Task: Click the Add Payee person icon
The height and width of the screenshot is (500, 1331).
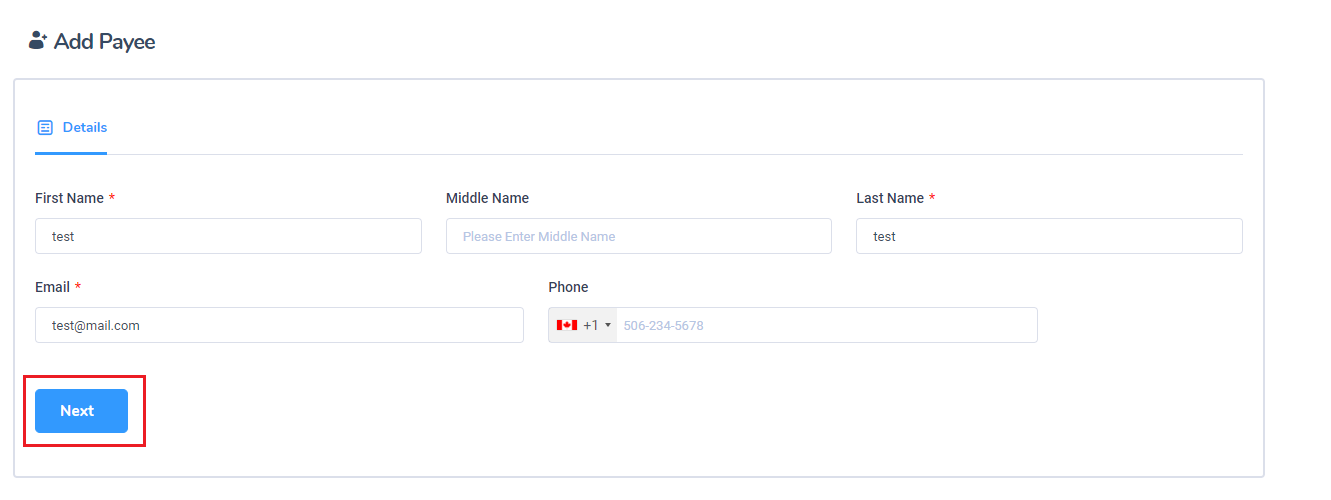Action: (38, 41)
